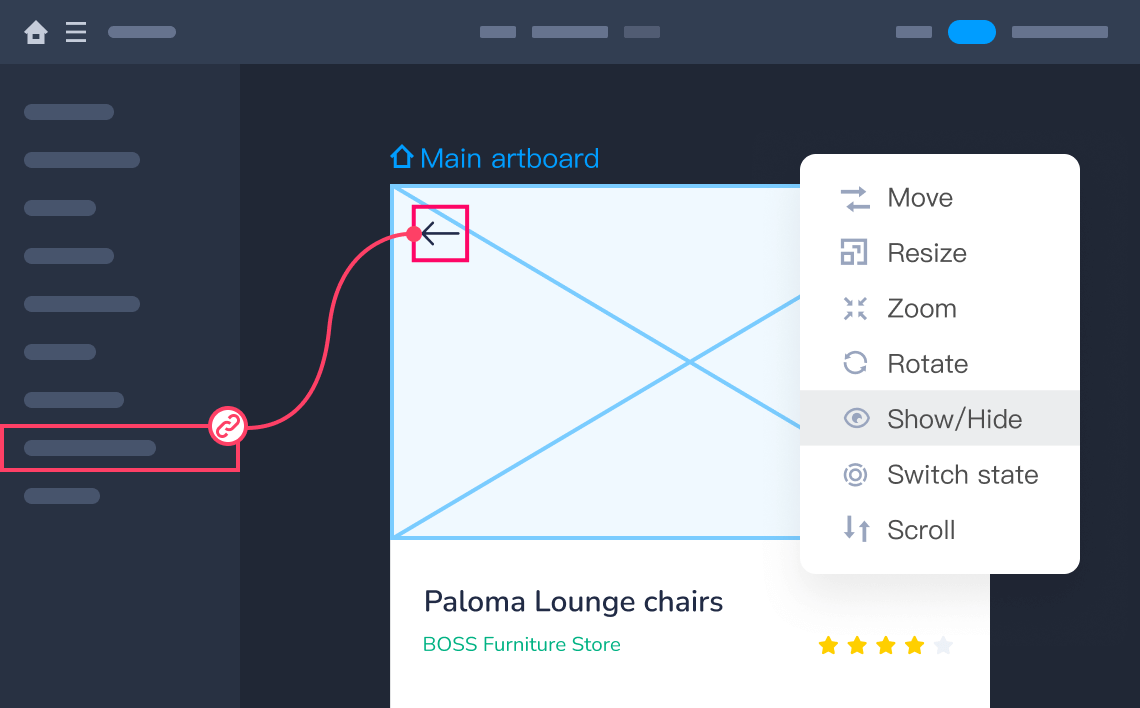Click the pink link badge icon
The image size is (1140, 708).
228,427
